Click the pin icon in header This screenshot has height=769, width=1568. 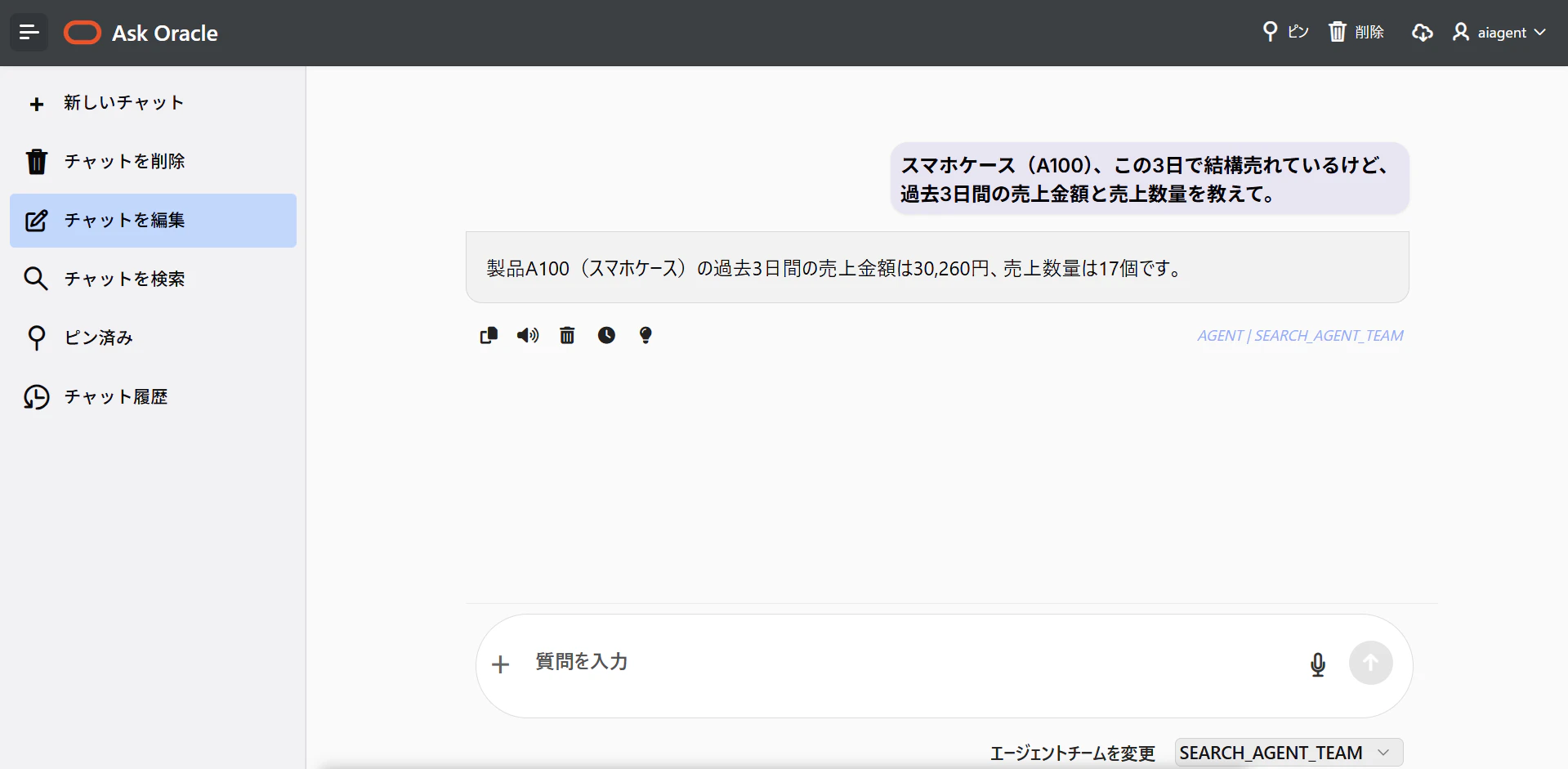[1270, 32]
